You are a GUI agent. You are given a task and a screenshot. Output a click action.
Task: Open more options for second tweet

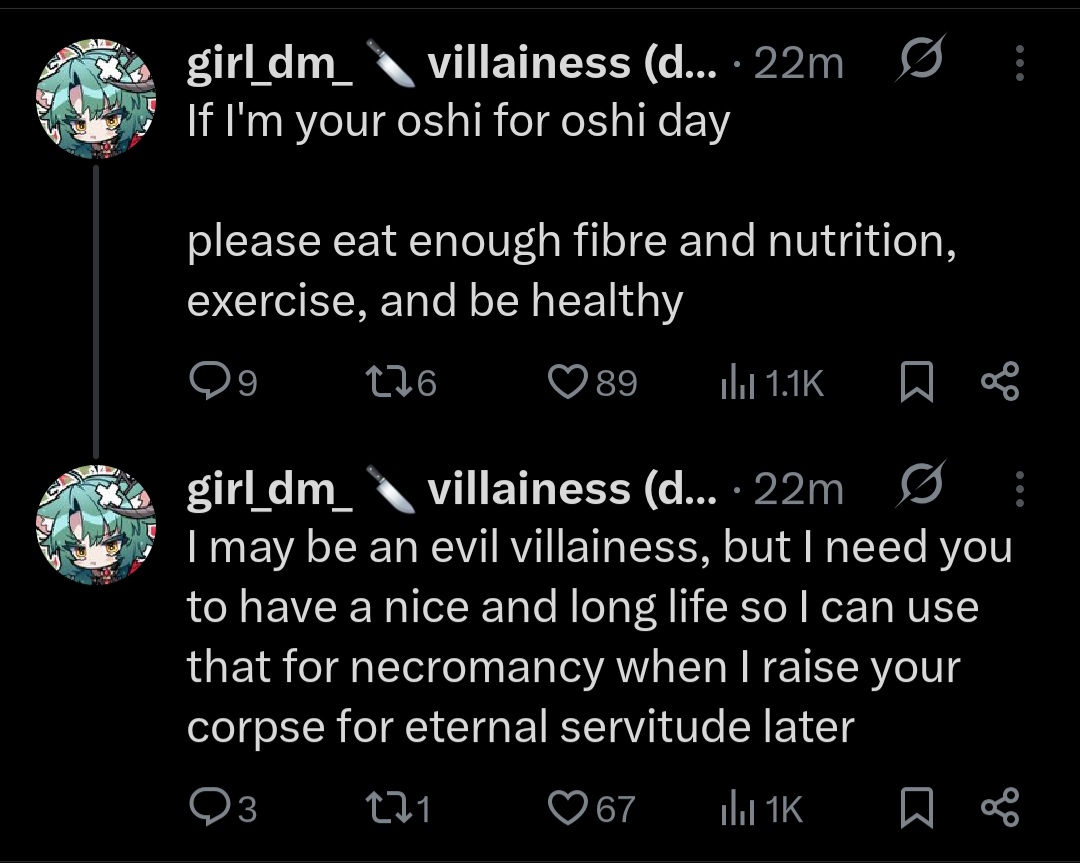(x=1019, y=490)
